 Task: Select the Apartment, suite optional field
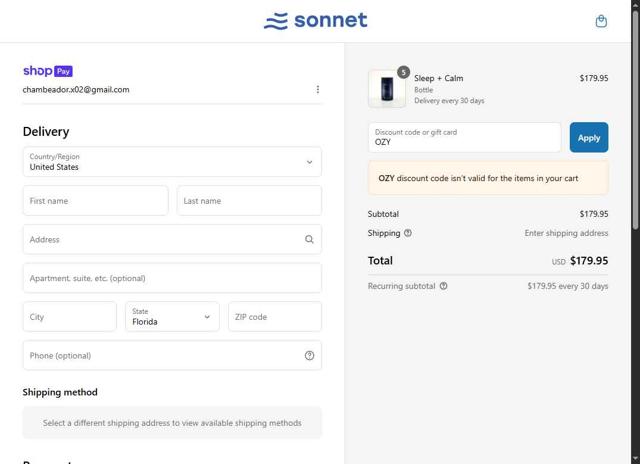tap(172, 278)
